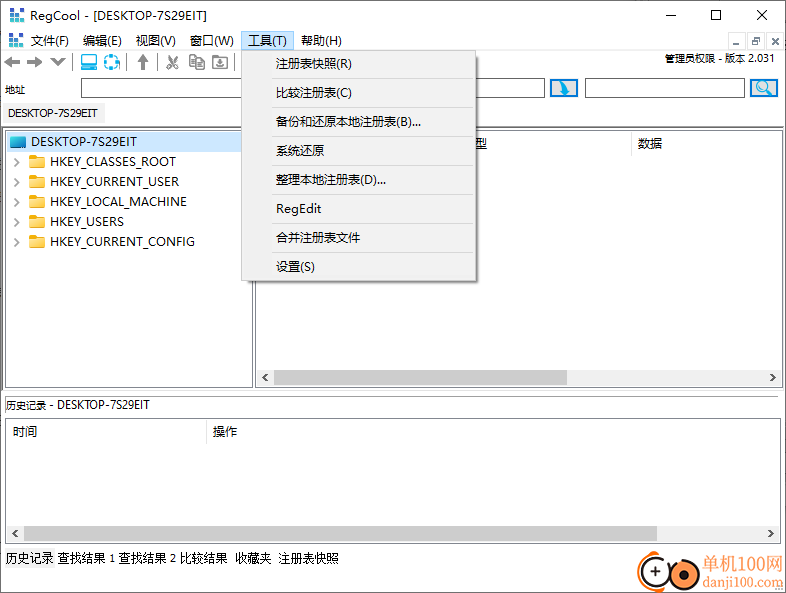Viewport: 786px width, 593px height.
Task: Go up one level with the up arrow icon
Action: (x=143, y=62)
